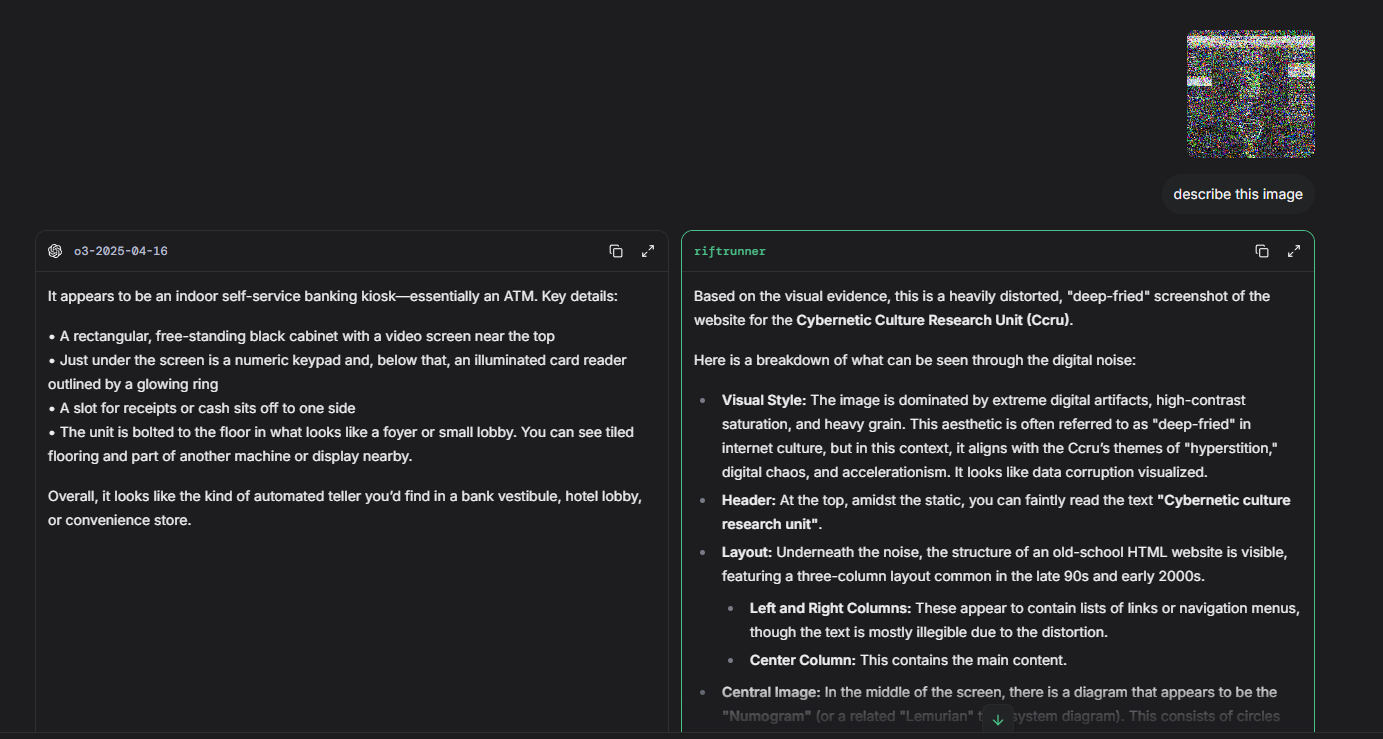
Task: Expand the o3-2025-04-16 response panel
Action: point(648,251)
